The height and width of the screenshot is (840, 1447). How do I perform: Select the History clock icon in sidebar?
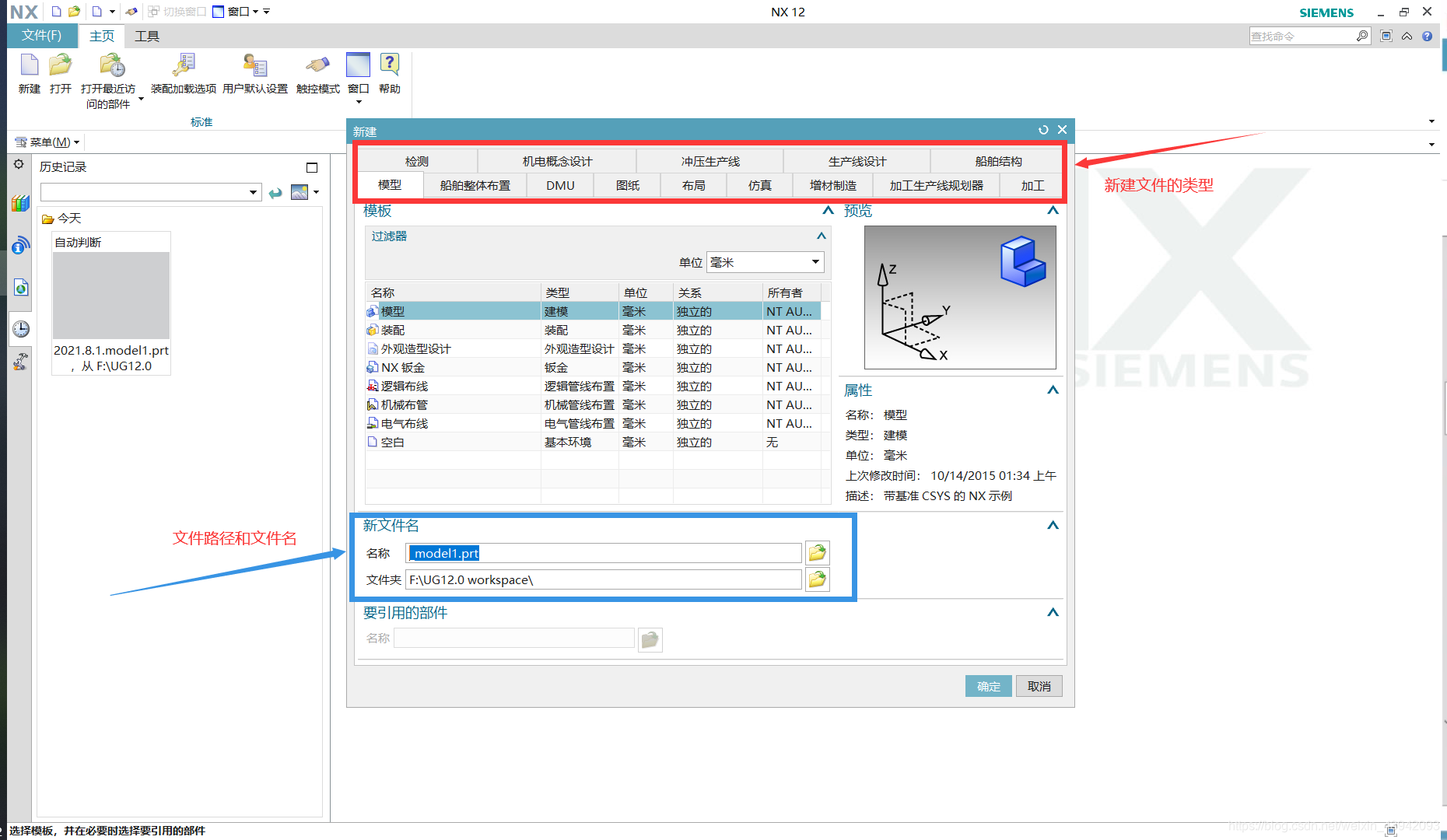pyautogui.click(x=20, y=328)
